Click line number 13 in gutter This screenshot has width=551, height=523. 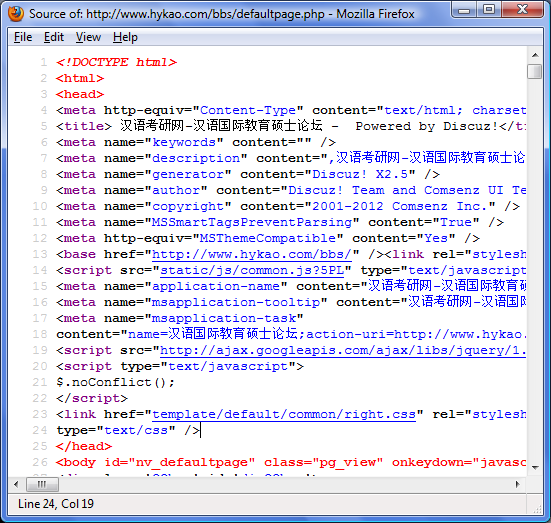click(40, 254)
